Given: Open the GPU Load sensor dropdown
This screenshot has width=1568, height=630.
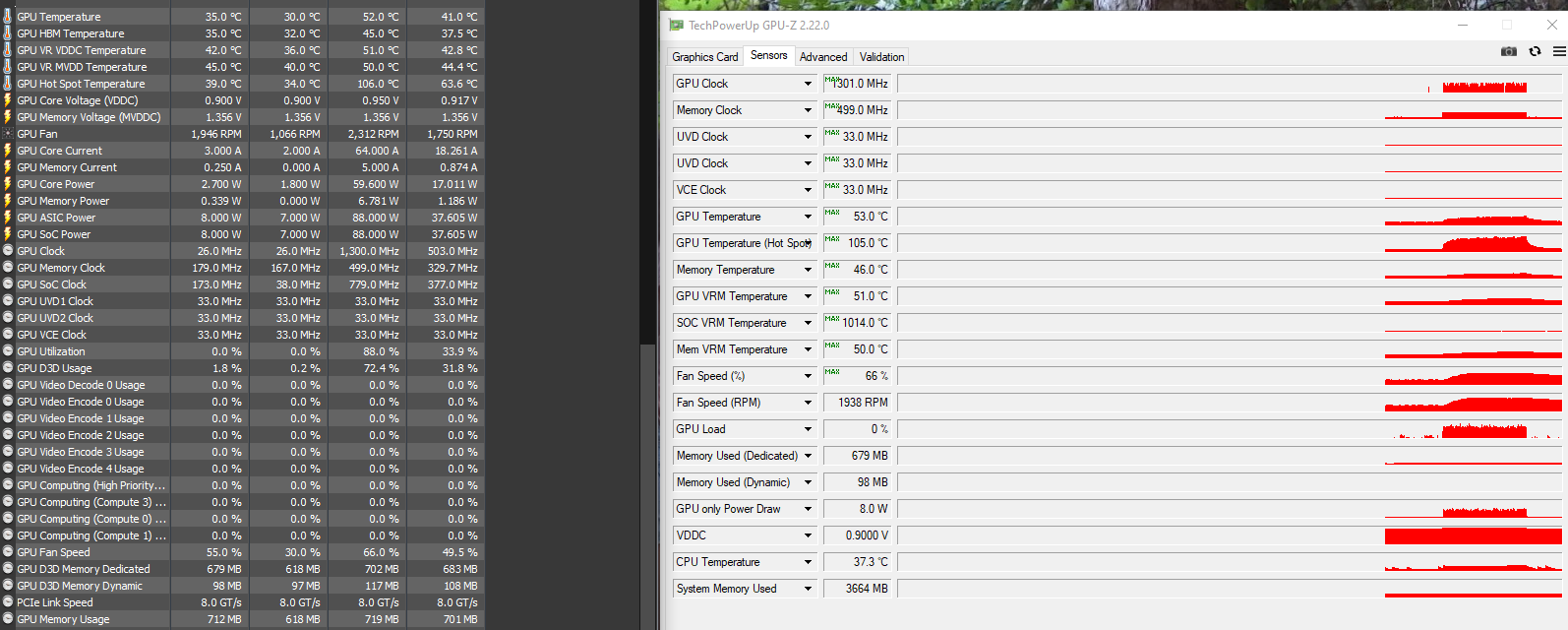Looking at the screenshot, I should 808,429.
